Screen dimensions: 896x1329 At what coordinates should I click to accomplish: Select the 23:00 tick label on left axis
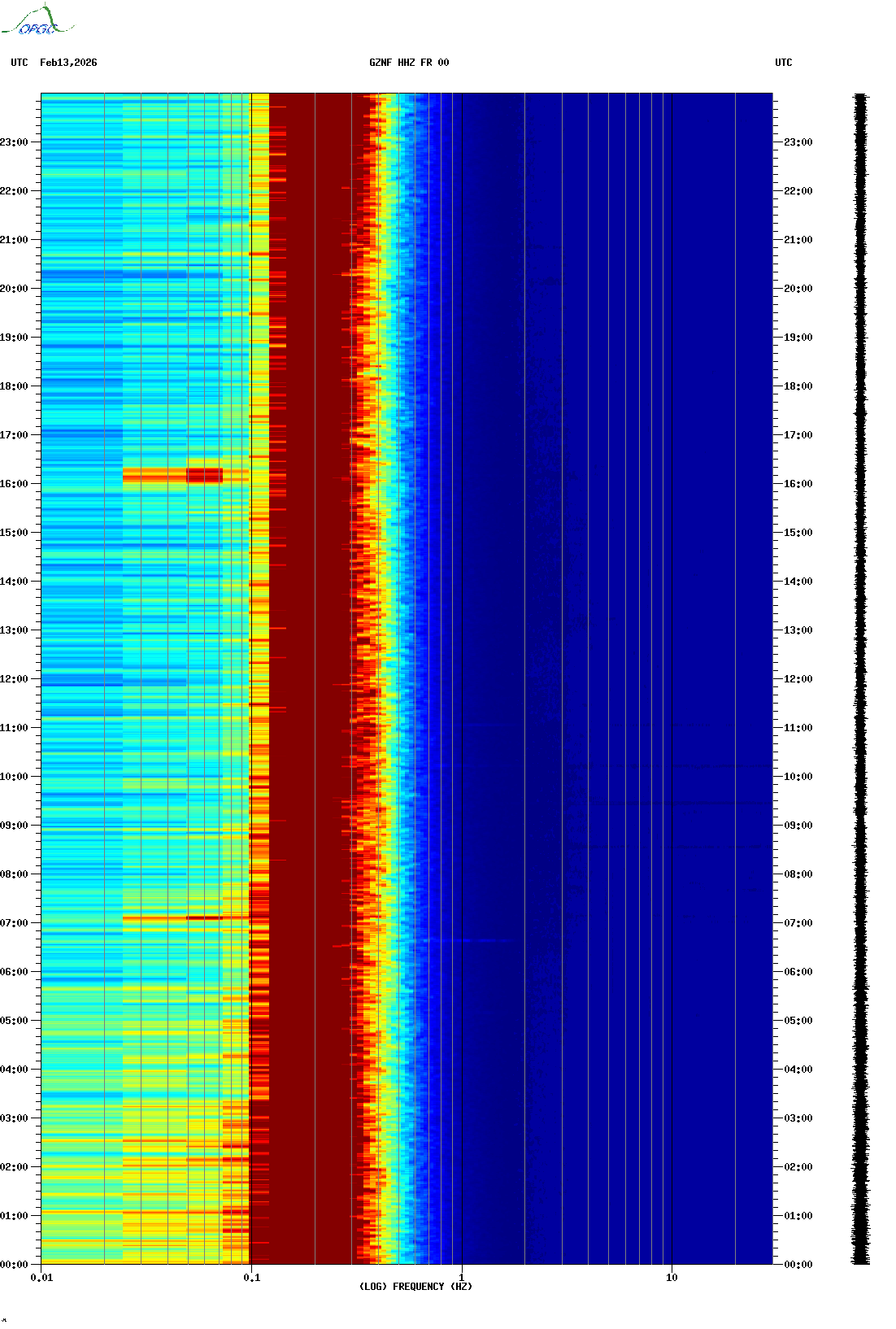tap(15, 142)
